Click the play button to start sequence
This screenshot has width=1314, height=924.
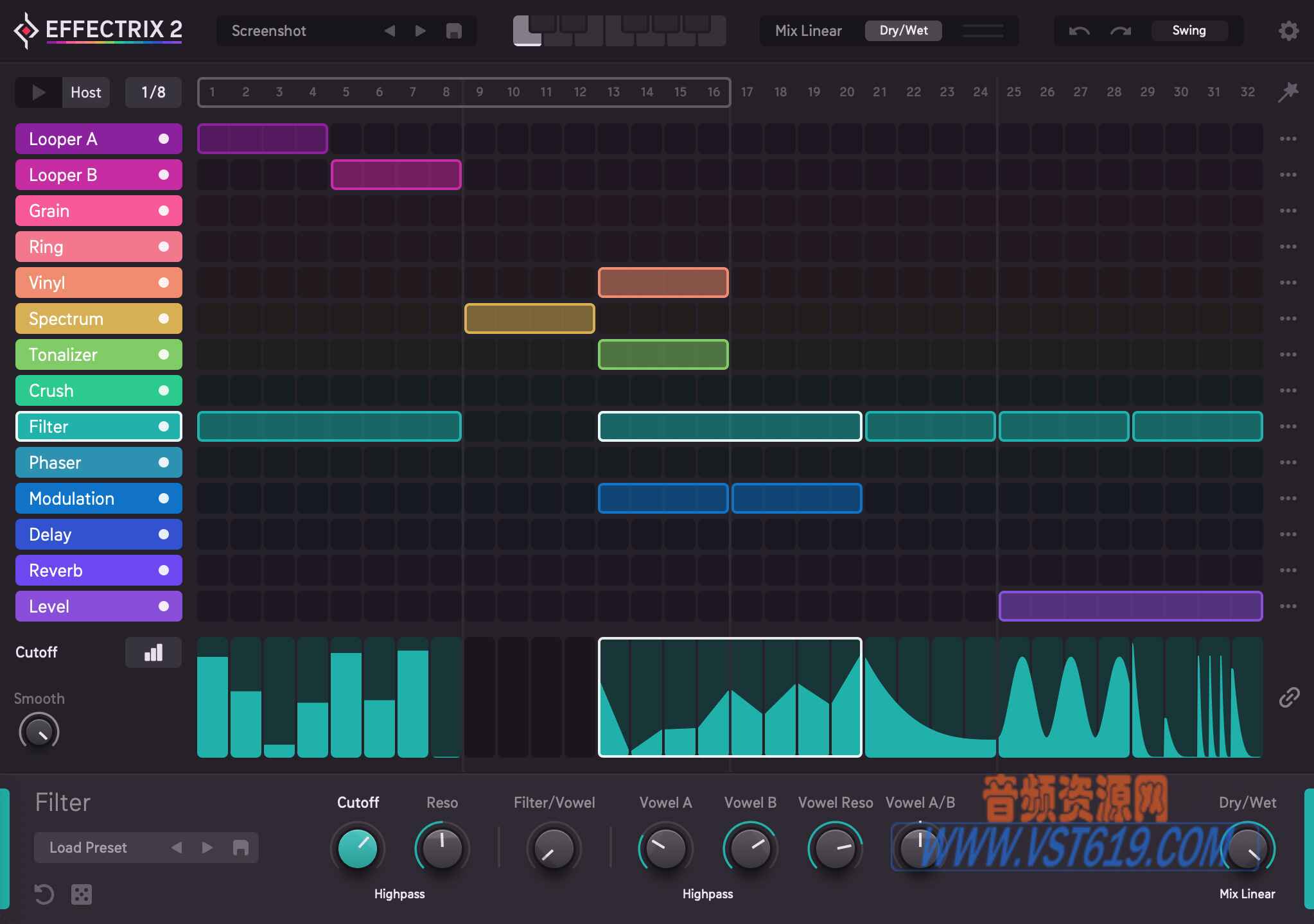tap(38, 92)
